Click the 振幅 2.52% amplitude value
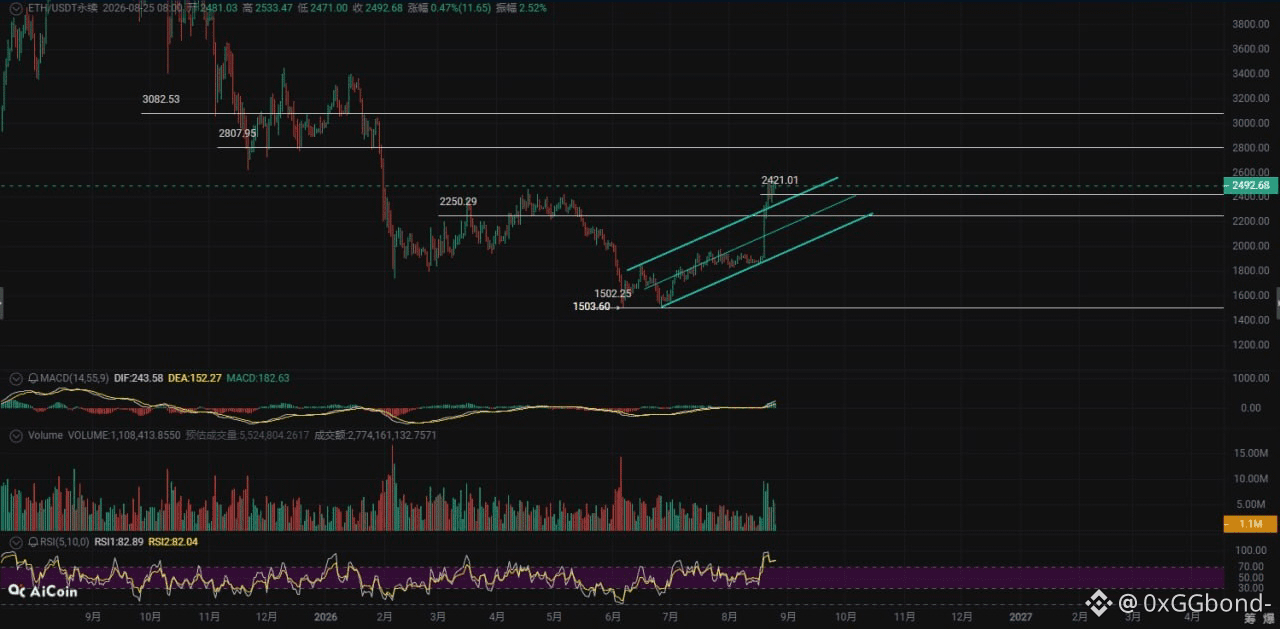Screen dimensions: 1280x629 pyautogui.click(x=521, y=8)
